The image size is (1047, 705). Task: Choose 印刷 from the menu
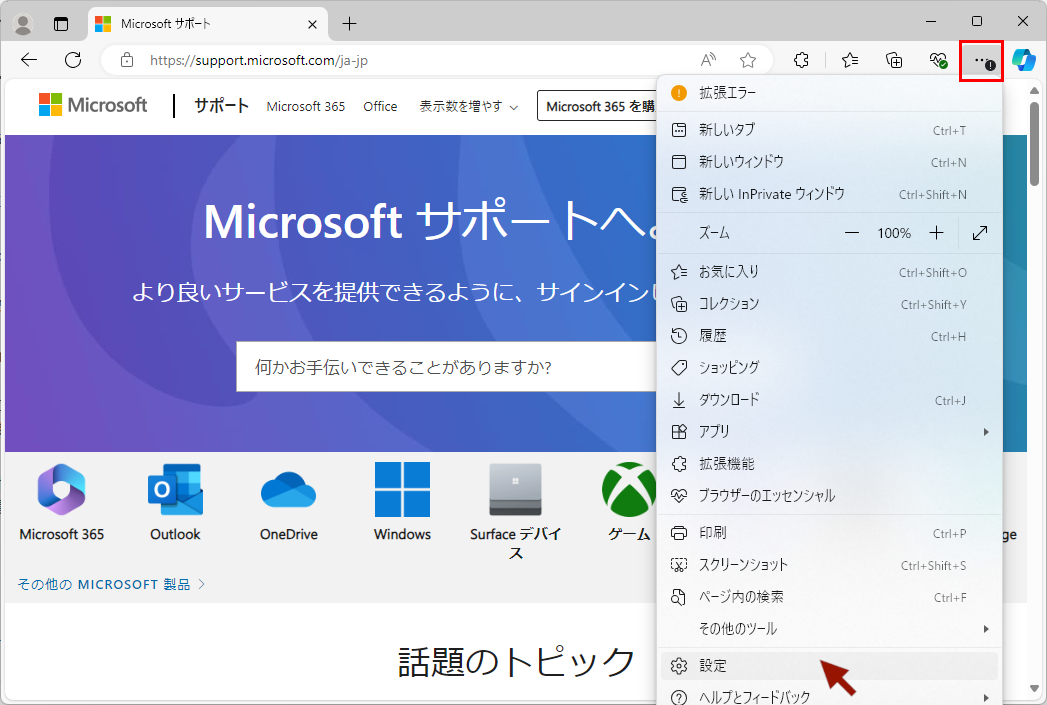[x=829, y=533]
